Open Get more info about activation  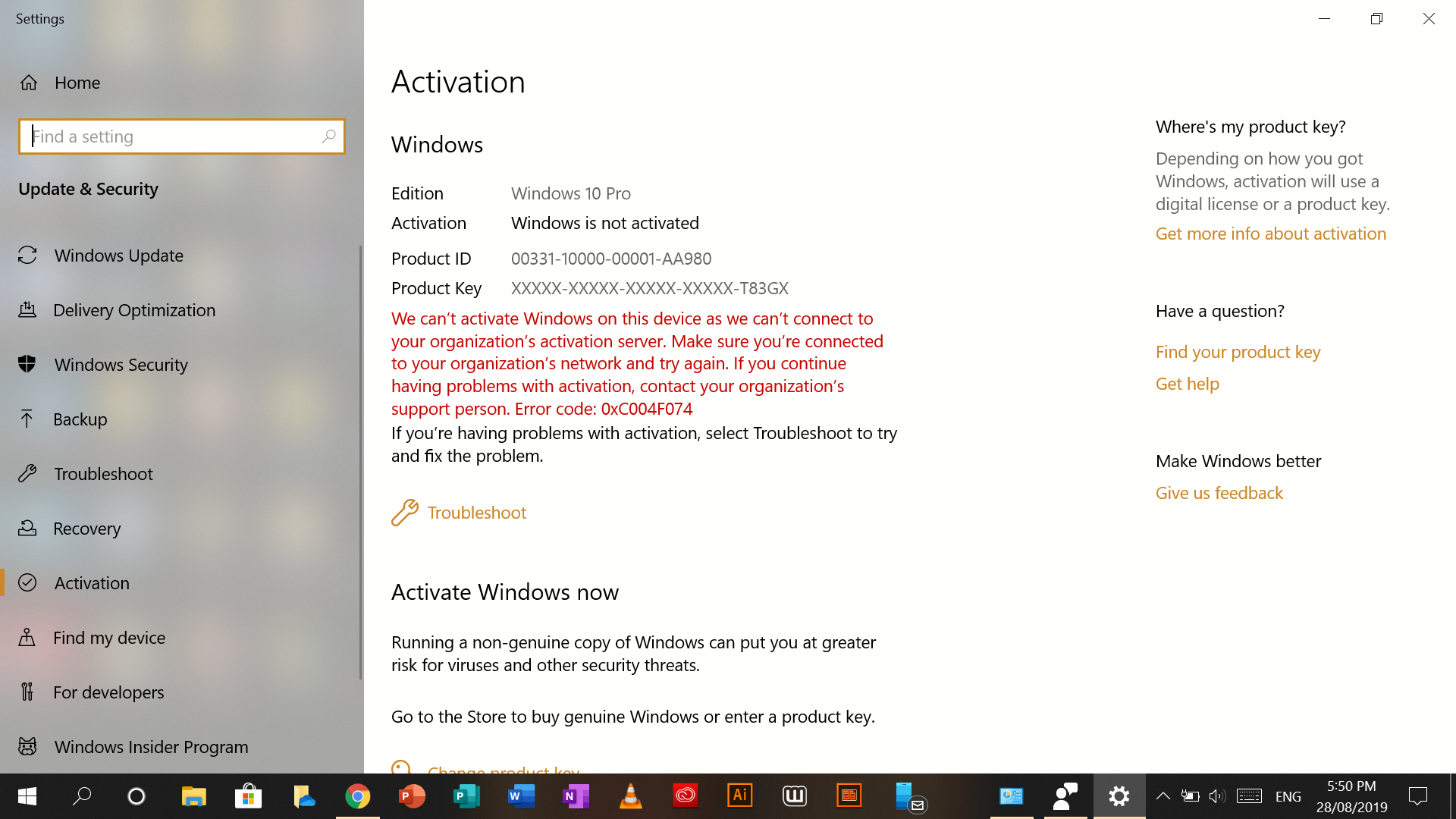click(1270, 234)
